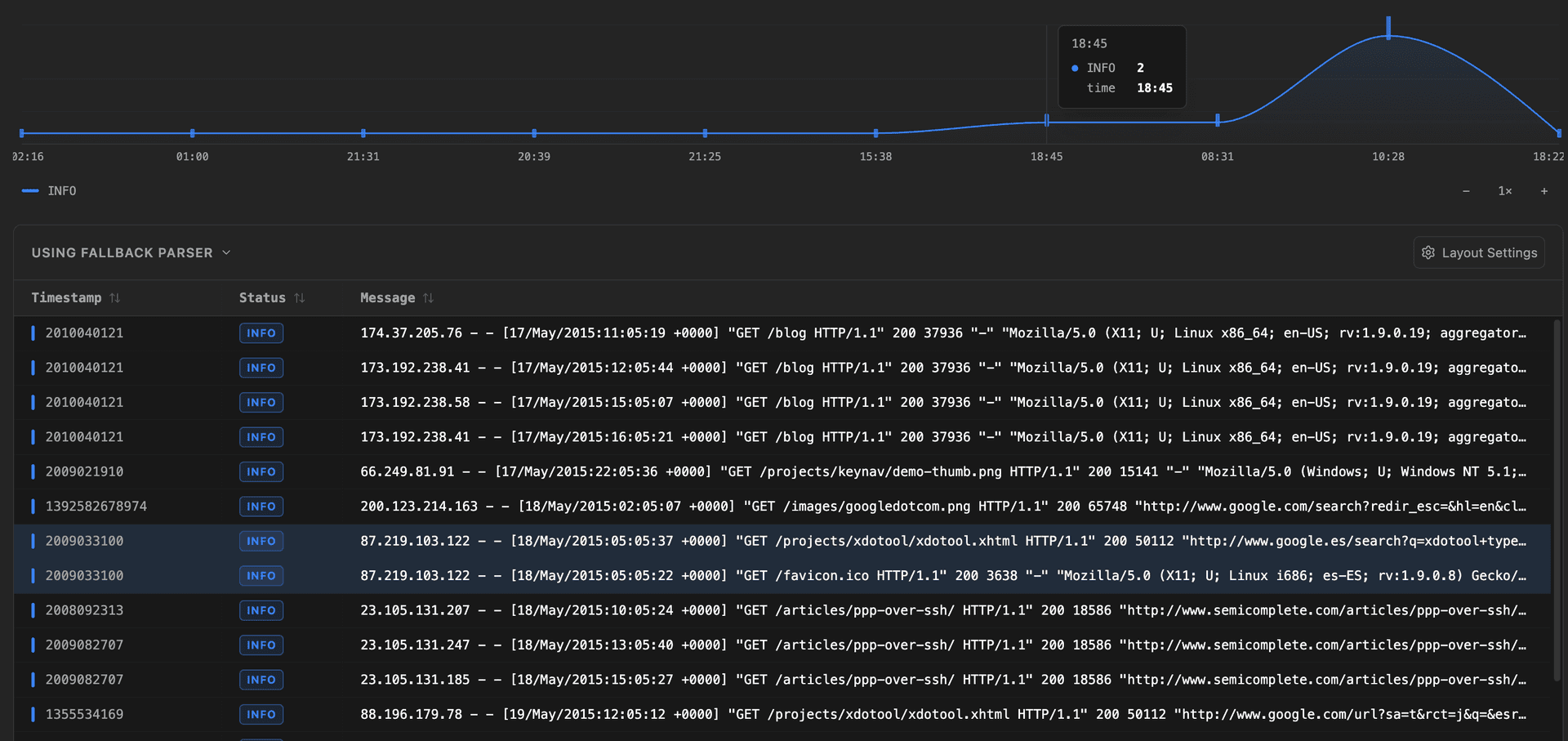Select message requesting /favicon.ico
This screenshot has height=741, width=1568.
(943, 575)
